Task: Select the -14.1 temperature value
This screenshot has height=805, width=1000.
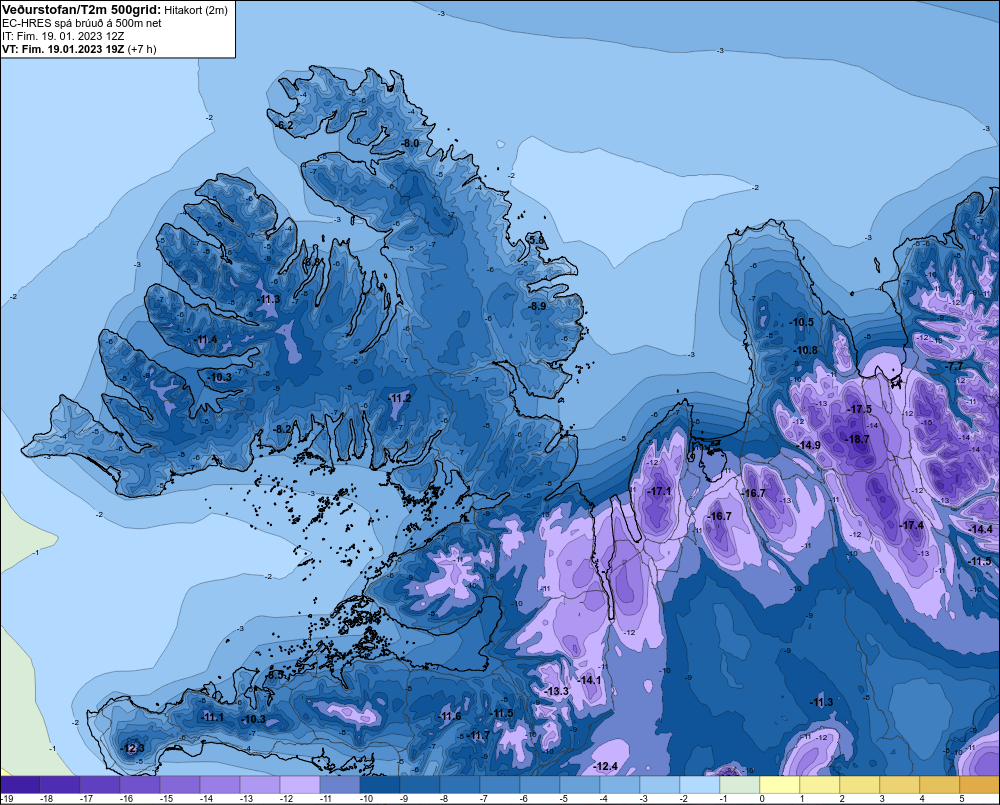Action: (589, 680)
